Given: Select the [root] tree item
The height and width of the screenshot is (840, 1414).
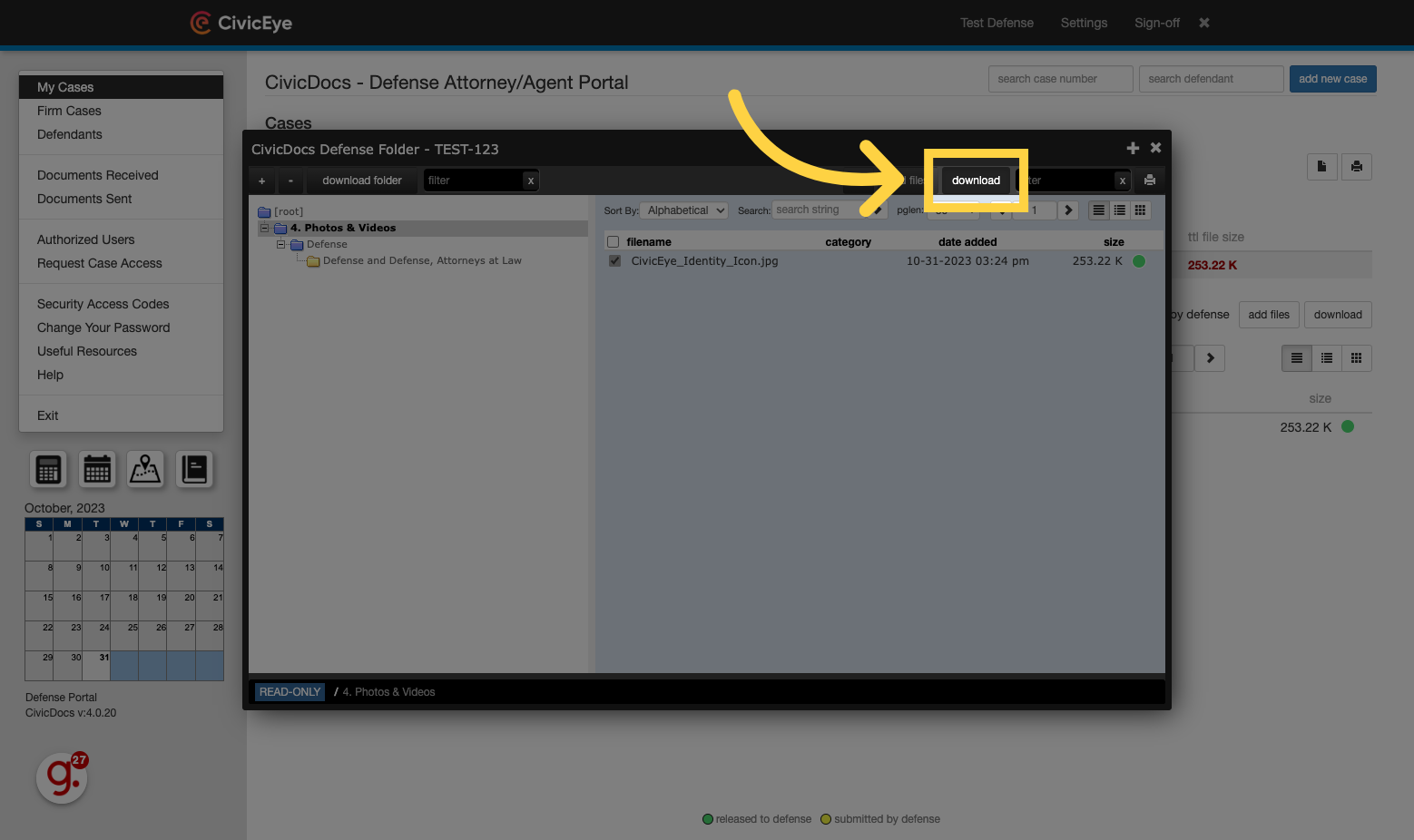Looking at the screenshot, I should (289, 211).
